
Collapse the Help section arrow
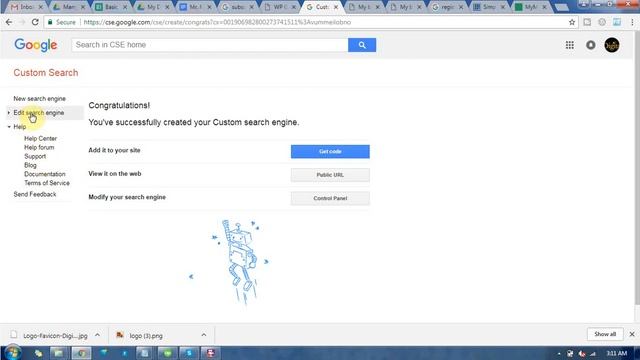pyautogui.click(x=9, y=127)
